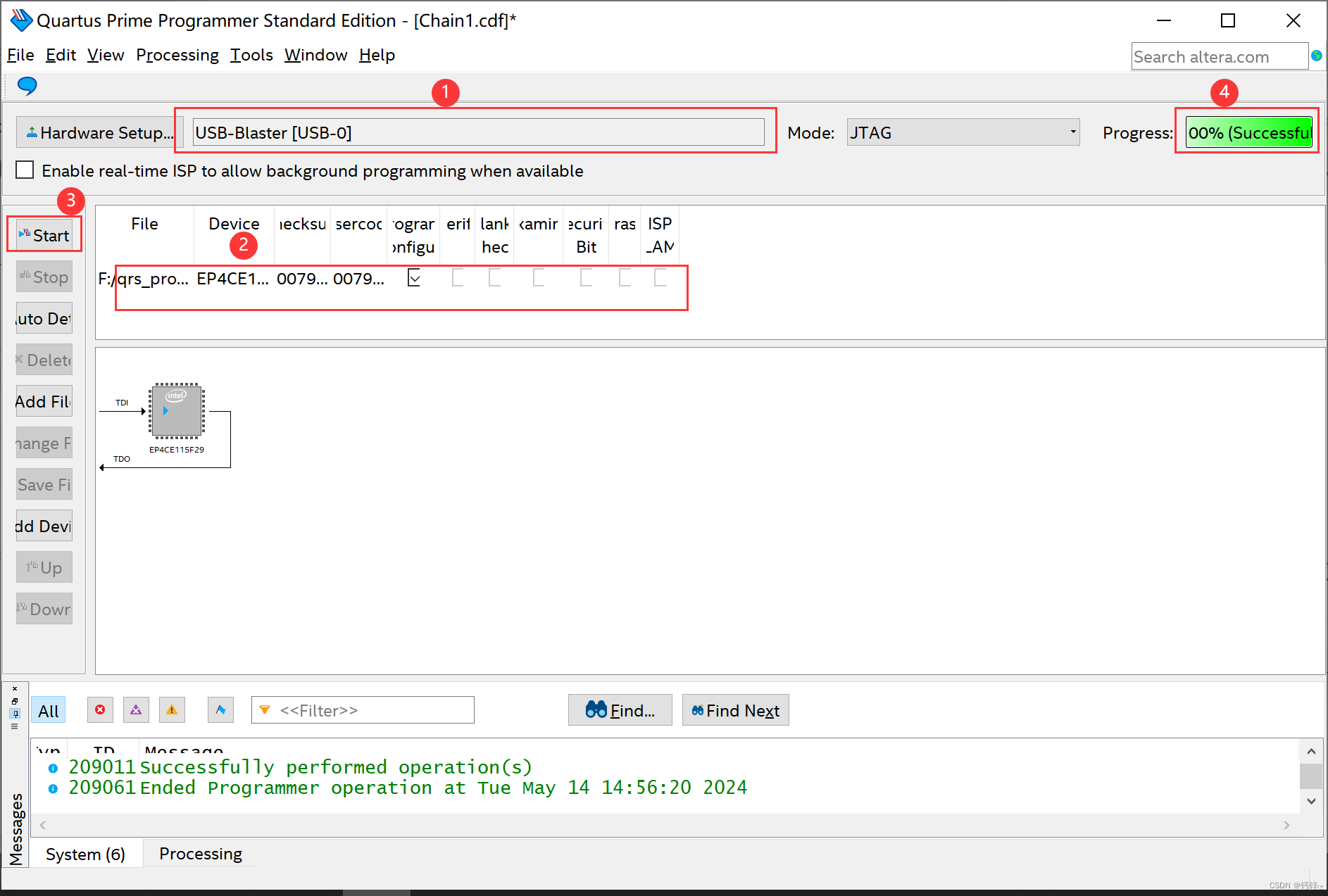Toggle the Examine checkbox in file row
1328x896 pixels.
pyautogui.click(x=539, y=277)
